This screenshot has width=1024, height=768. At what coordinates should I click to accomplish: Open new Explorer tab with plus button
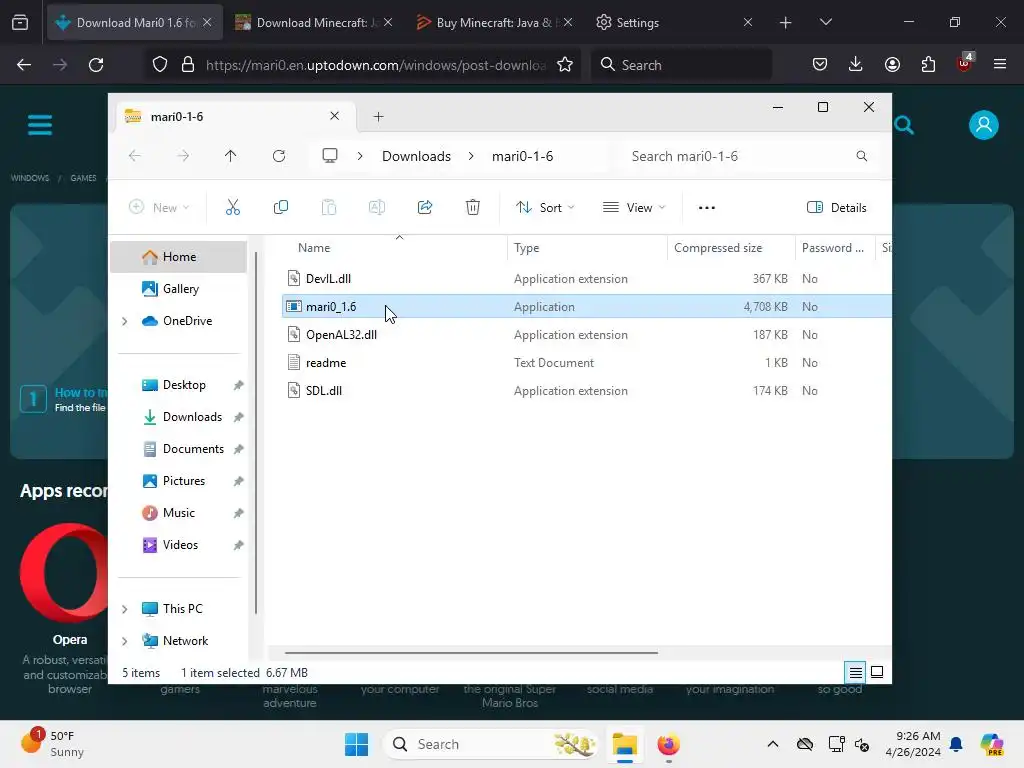[x=378, y=117]
